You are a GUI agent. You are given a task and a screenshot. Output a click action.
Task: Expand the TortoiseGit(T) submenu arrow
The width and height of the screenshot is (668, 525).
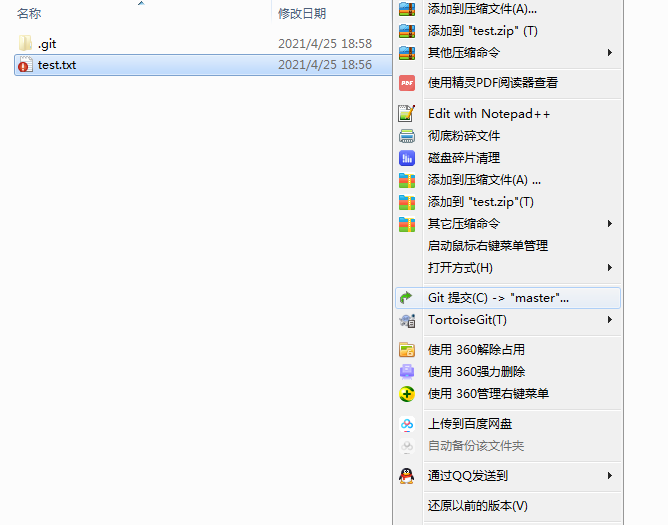[x=610, y=320]
